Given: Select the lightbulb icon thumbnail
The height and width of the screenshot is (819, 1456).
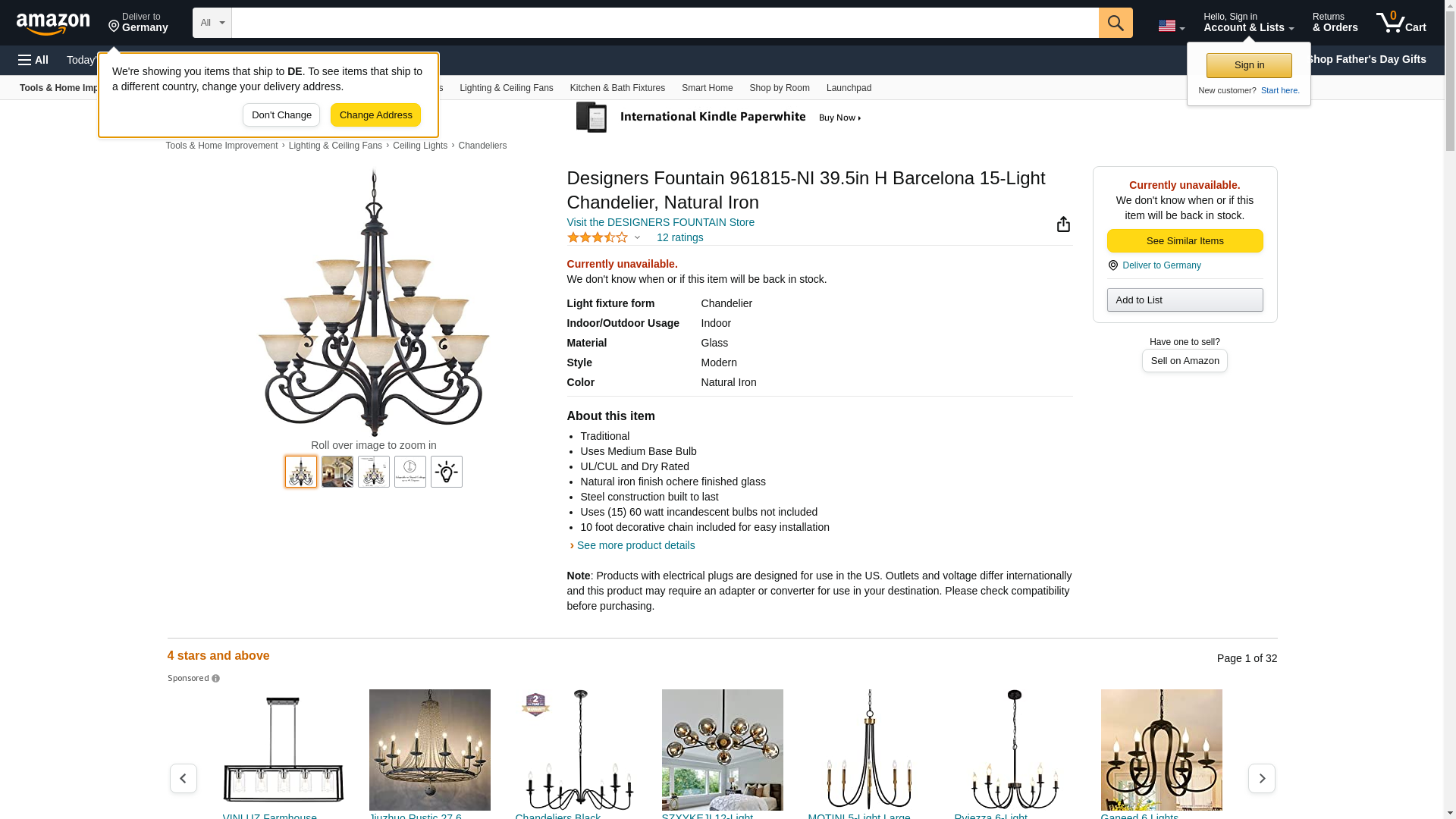Looking at the screenshot, I should pos(447,472).
